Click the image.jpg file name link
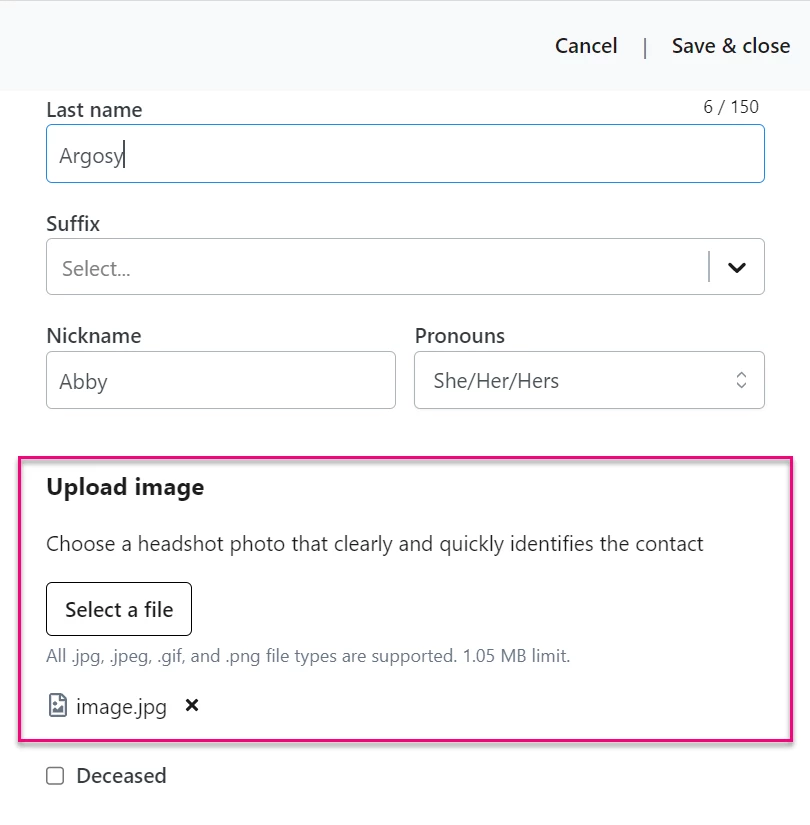The width and height of the screenshot is (810, 825). coord(119,706)
